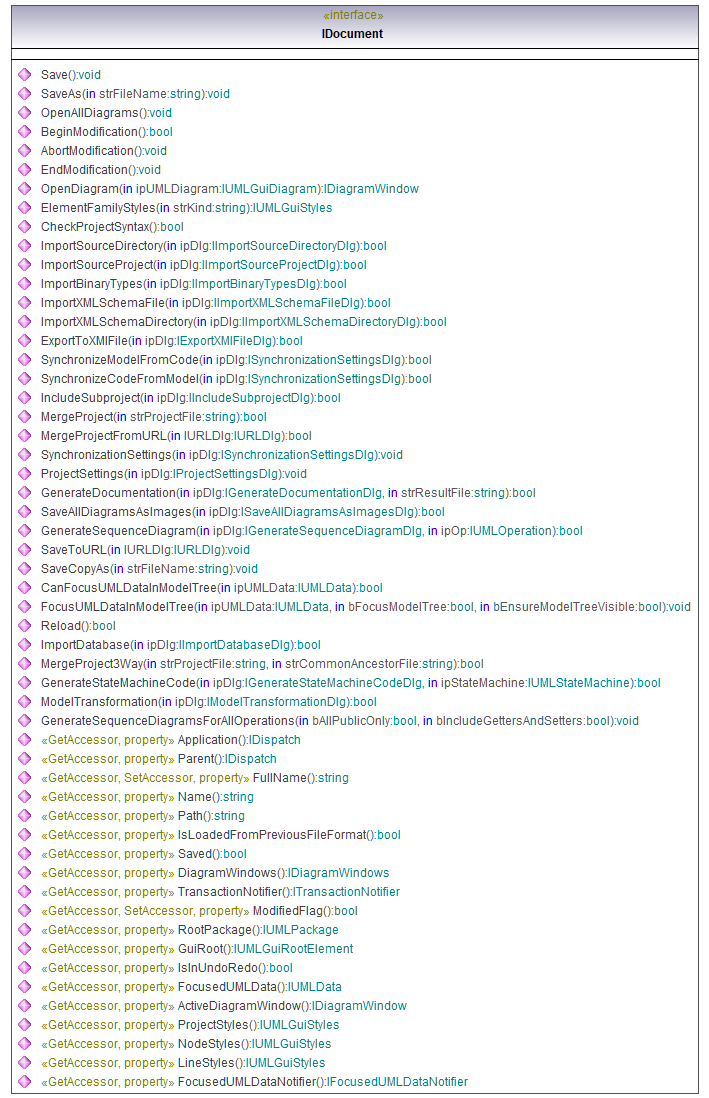709x1098 pixels.
Task: Click the icon next to FocusedUMLDataNotifier property
Action: (x=24, y=1082)
